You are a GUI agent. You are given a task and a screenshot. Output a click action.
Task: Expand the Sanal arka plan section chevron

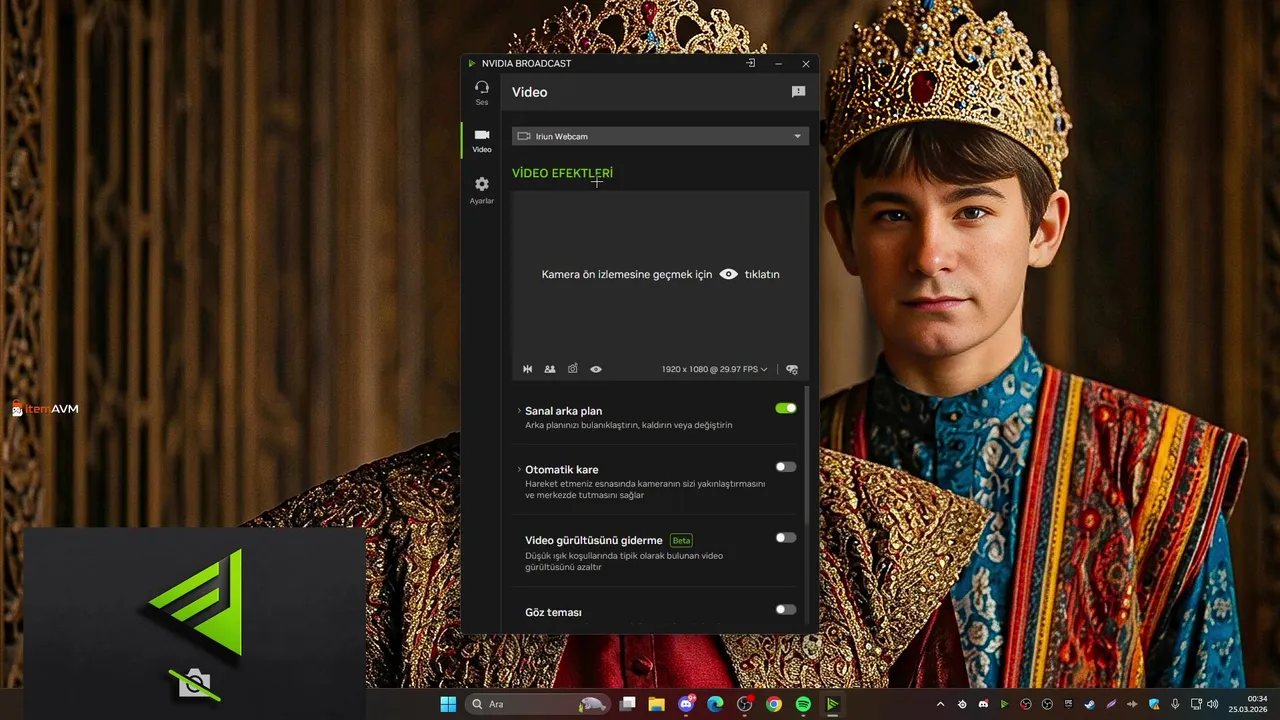tap(519, 411)
